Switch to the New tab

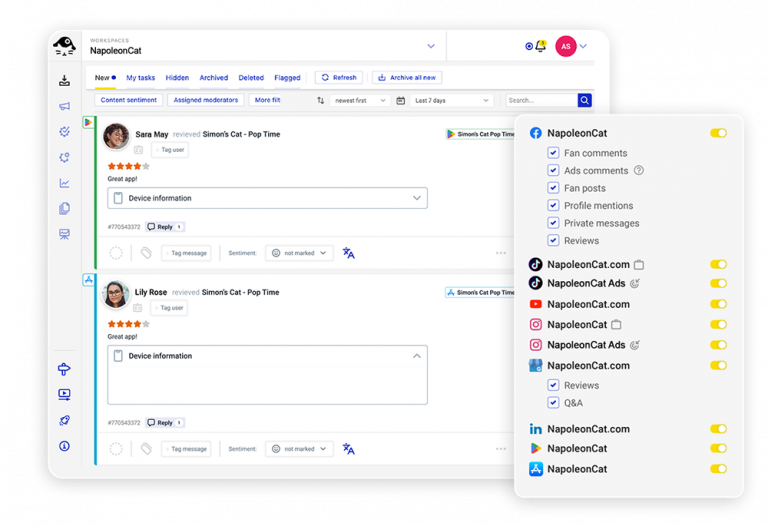click(x=105, y=77)
